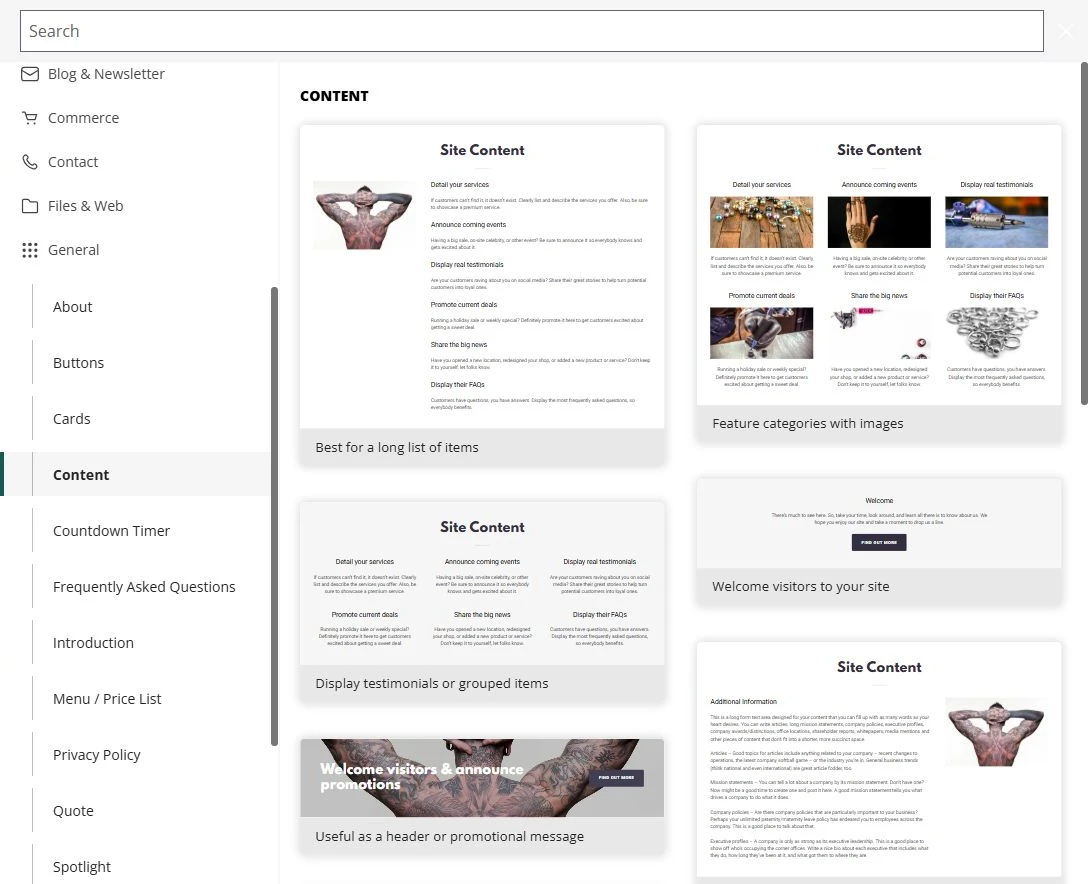1088x884 pixels.
Task: Select the Menu / Price List subcategory
Action: pos(107,699)
